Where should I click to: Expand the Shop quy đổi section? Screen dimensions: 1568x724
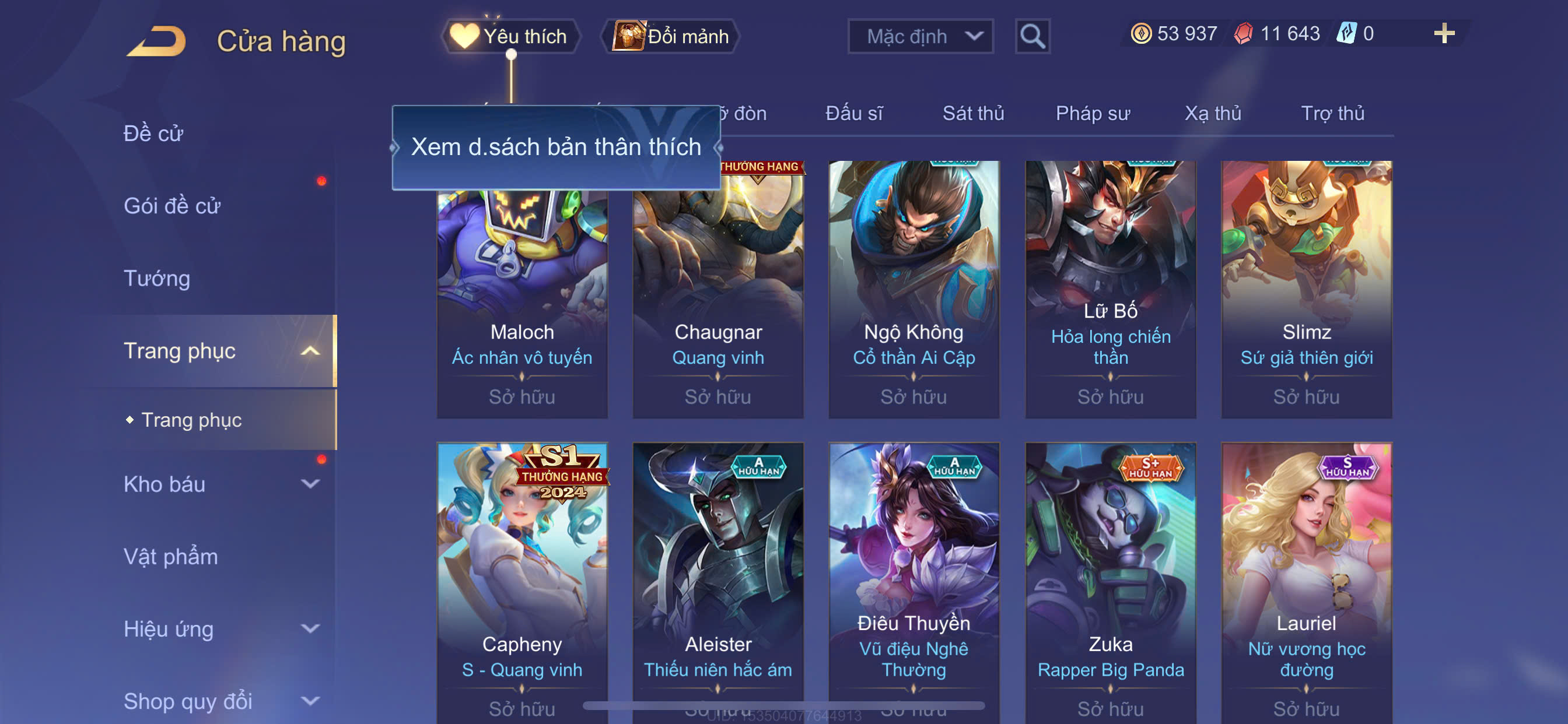(310, 701)
